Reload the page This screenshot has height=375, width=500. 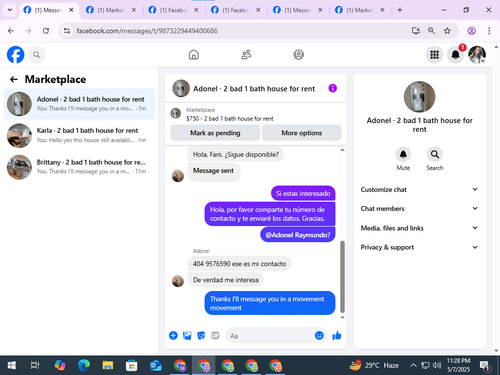[x=46, y=31]
